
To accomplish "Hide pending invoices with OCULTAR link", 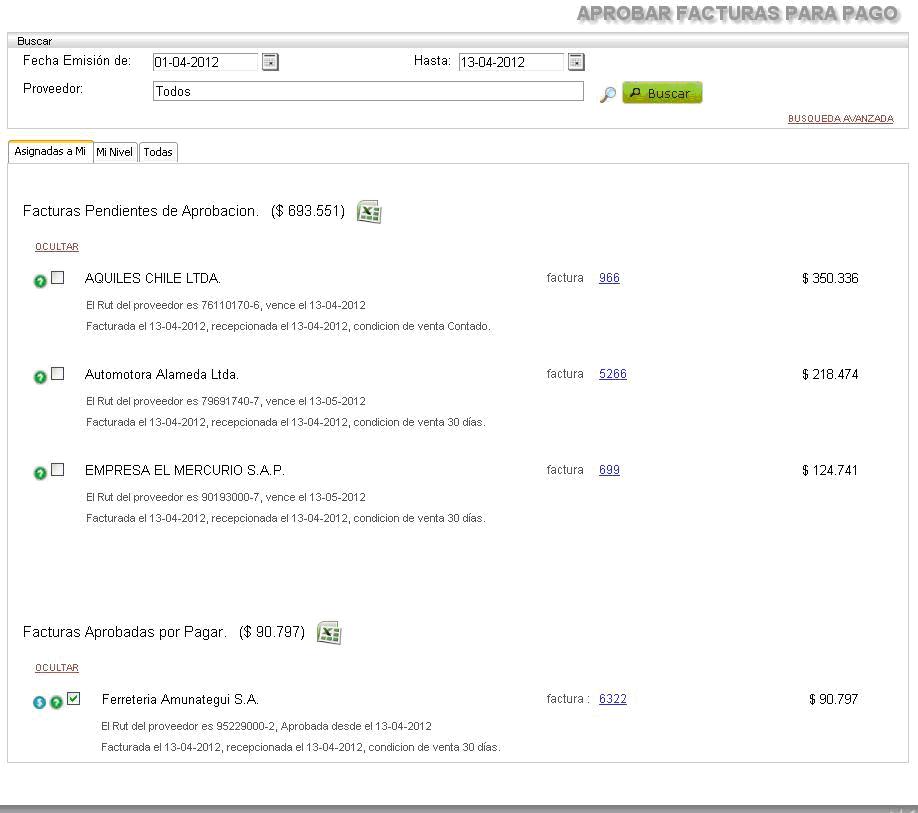I will pyautogui.click(x=57, y=247).
